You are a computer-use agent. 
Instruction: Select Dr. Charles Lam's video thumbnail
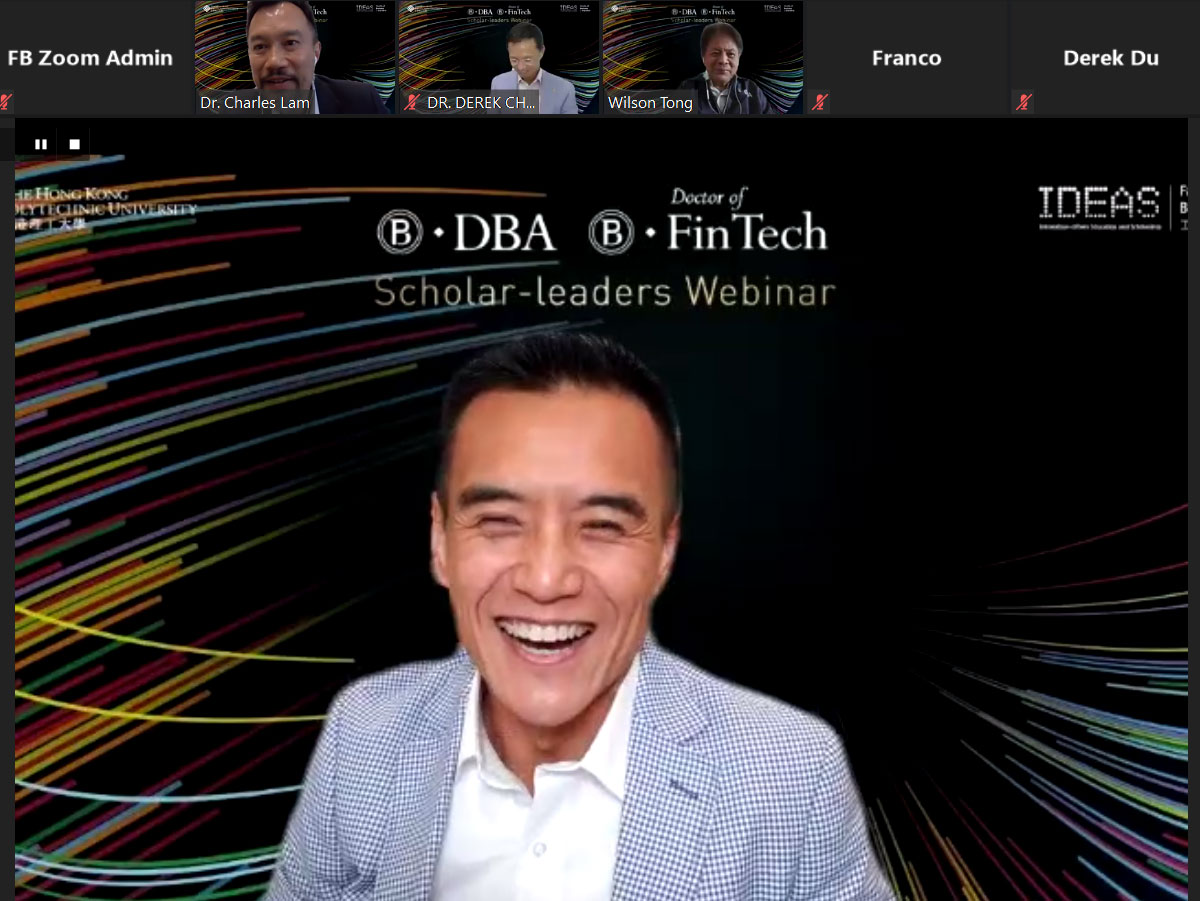coord(294,50)
